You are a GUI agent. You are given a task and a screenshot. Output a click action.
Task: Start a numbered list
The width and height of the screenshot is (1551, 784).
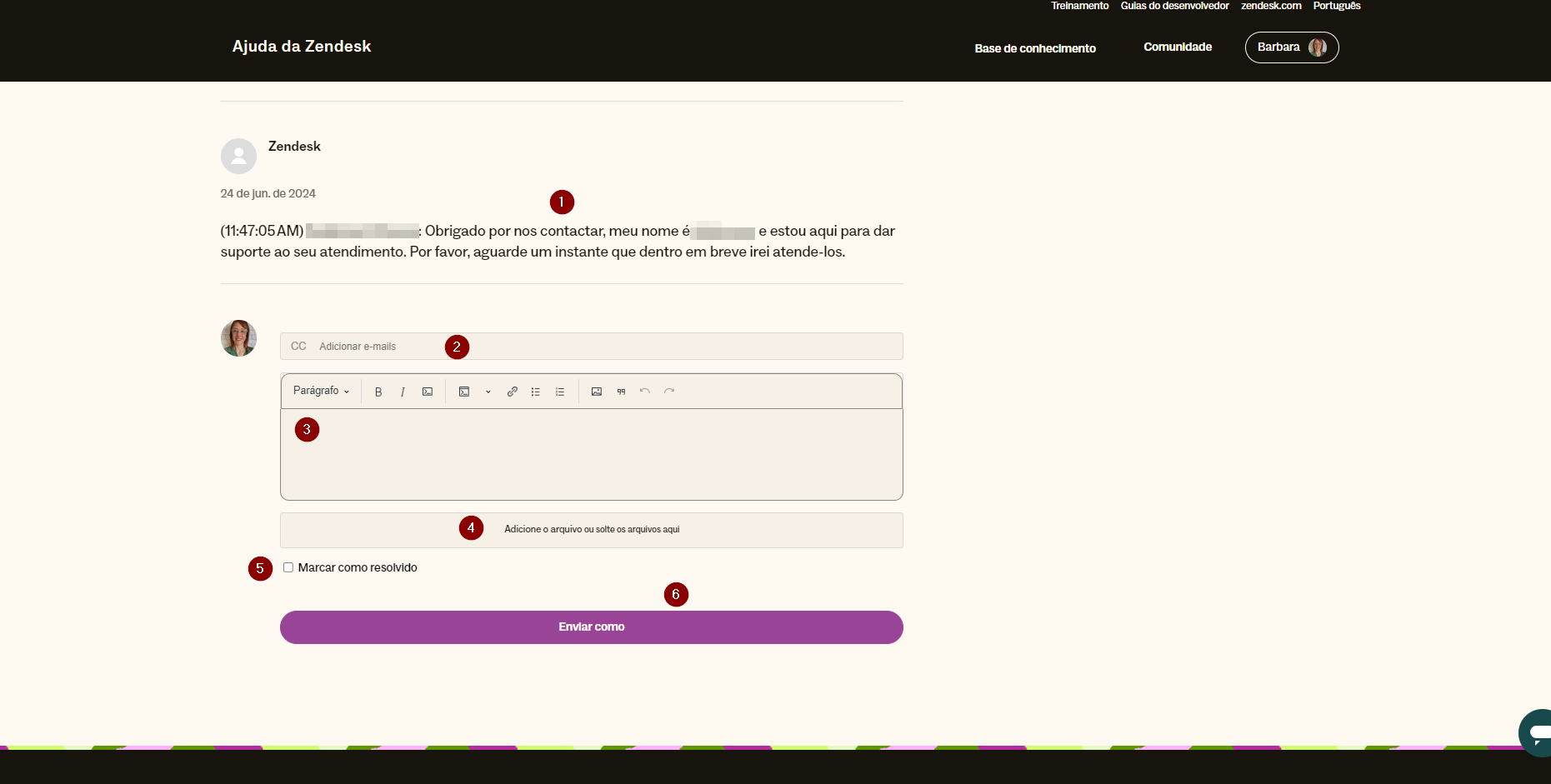[x=560, y=392]
